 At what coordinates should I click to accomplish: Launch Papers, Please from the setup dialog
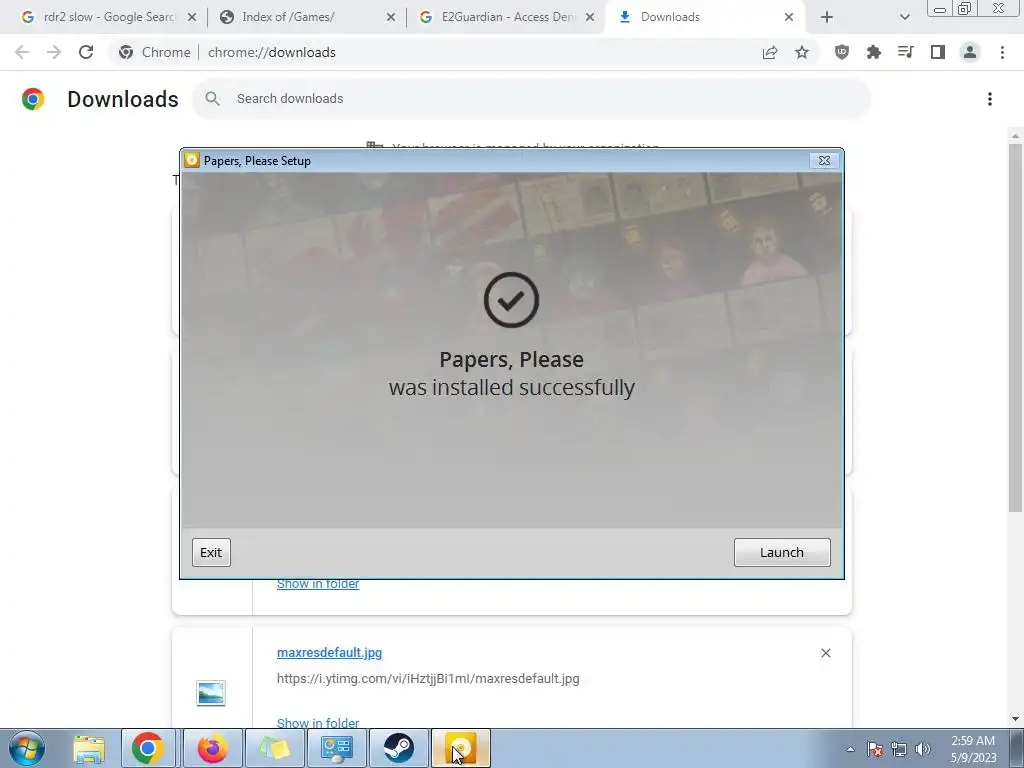(782, 552)
